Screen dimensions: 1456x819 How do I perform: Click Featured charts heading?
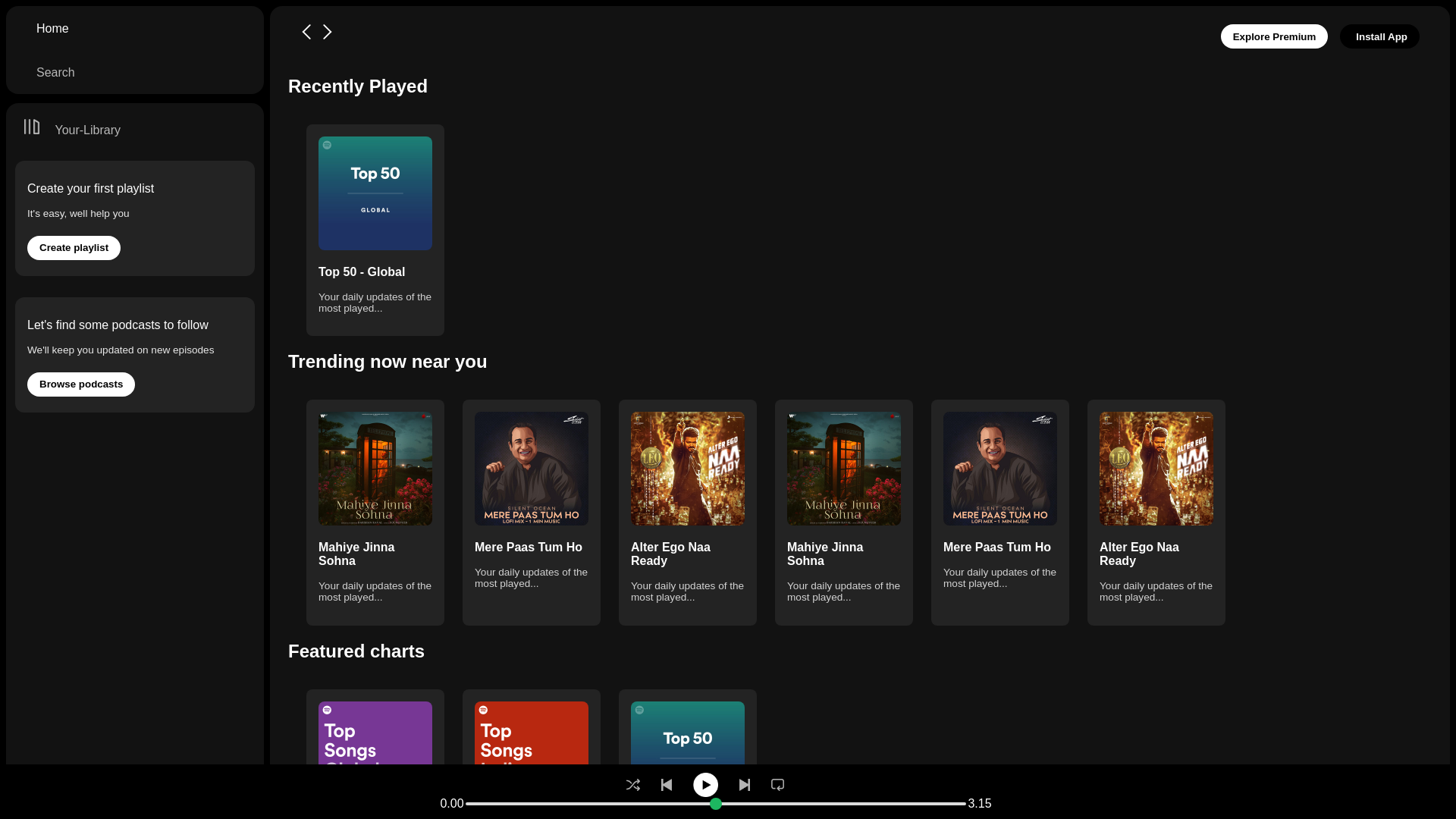[356, 651]
